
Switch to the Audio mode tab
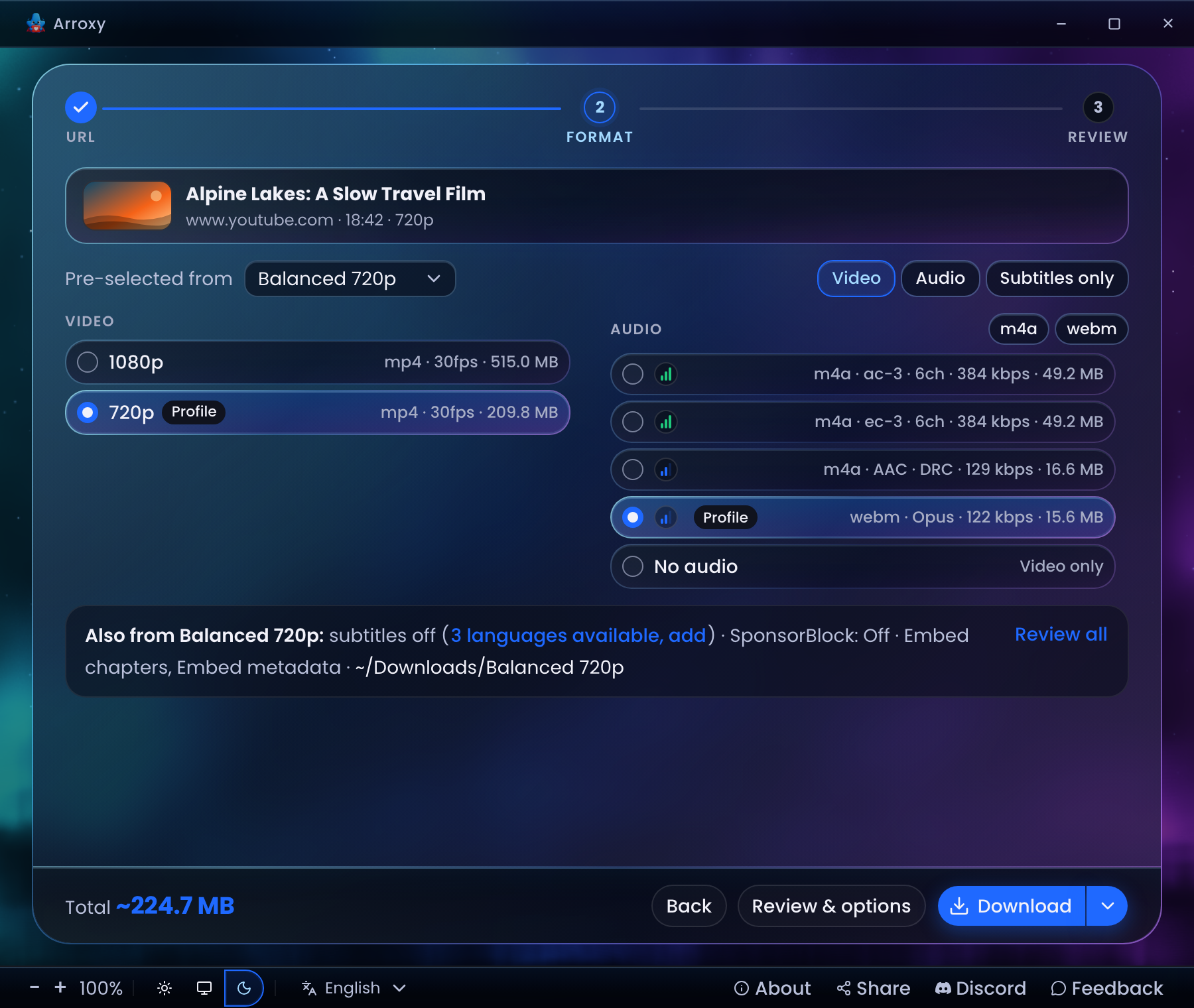[x=941, y=279]
